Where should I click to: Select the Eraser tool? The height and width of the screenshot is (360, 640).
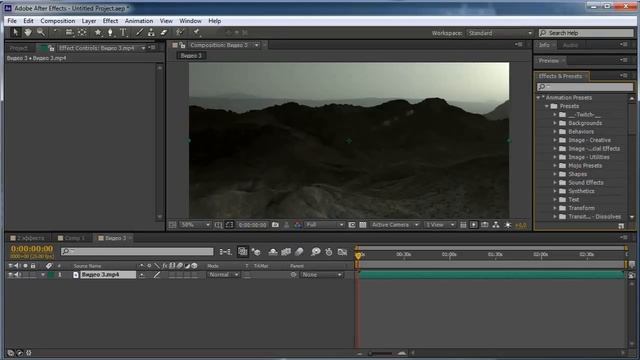(x=164, y=32)
